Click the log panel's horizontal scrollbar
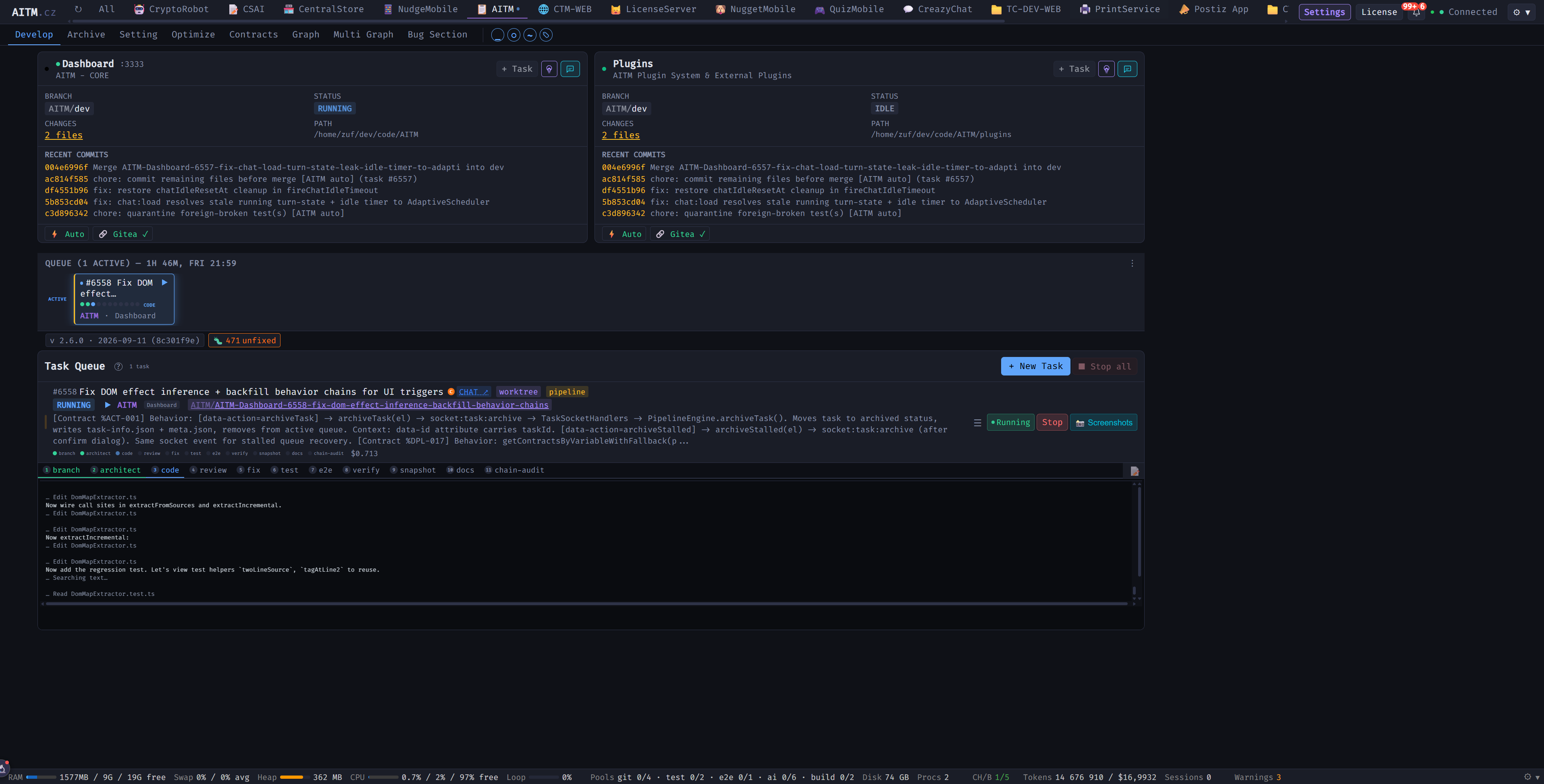 pyautogui.click(x=587, y=604)
